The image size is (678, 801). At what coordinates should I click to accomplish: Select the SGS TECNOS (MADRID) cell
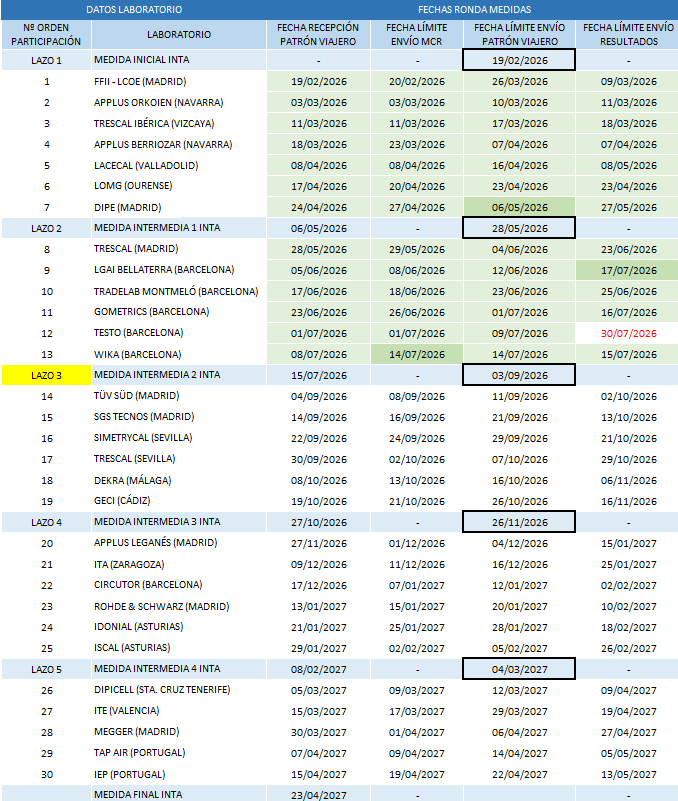click(x=179, y=417)
